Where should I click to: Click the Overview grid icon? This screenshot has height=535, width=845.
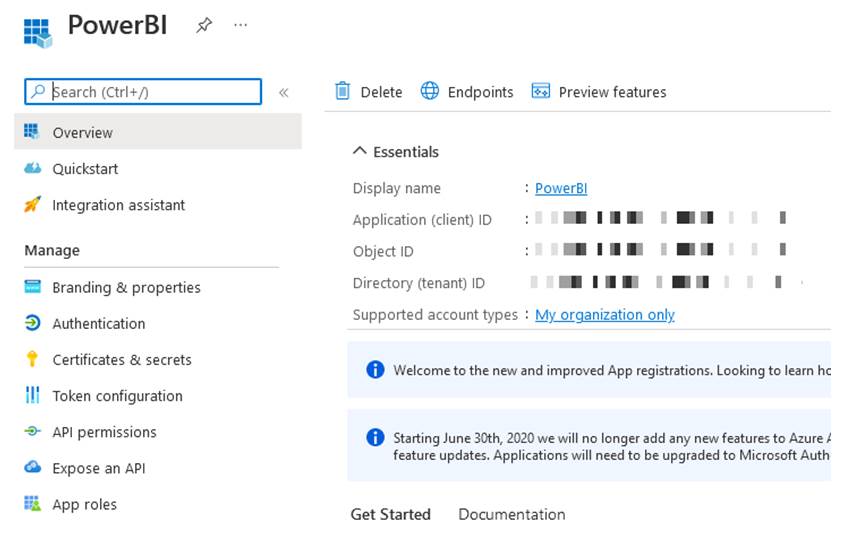(32, 131)
